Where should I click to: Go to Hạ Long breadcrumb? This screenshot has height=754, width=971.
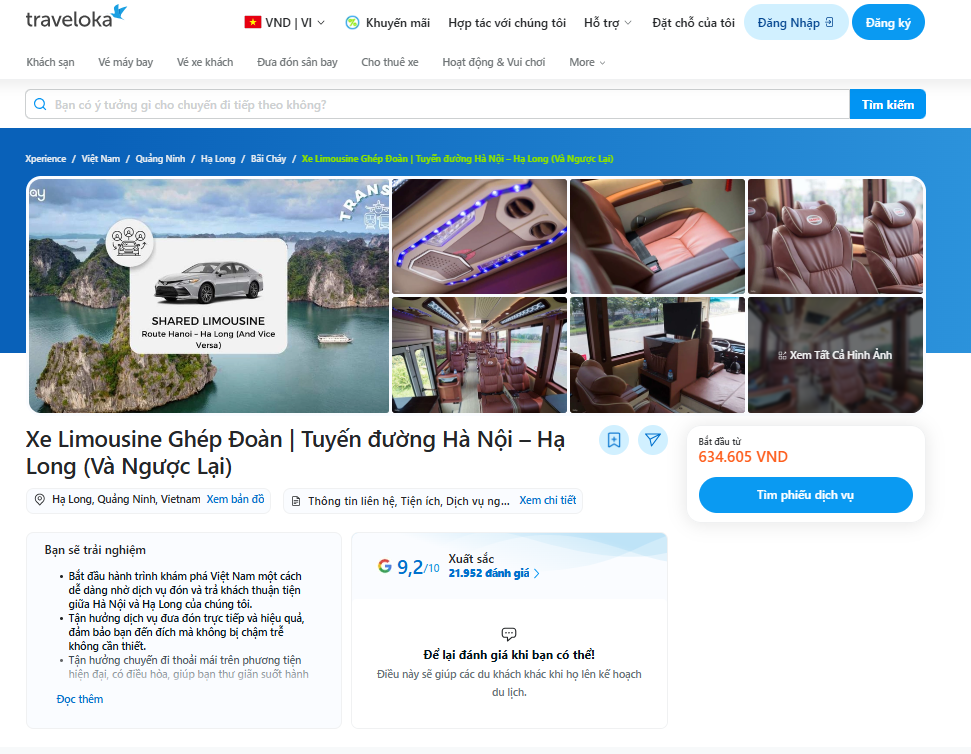click(x=218, y=158)
